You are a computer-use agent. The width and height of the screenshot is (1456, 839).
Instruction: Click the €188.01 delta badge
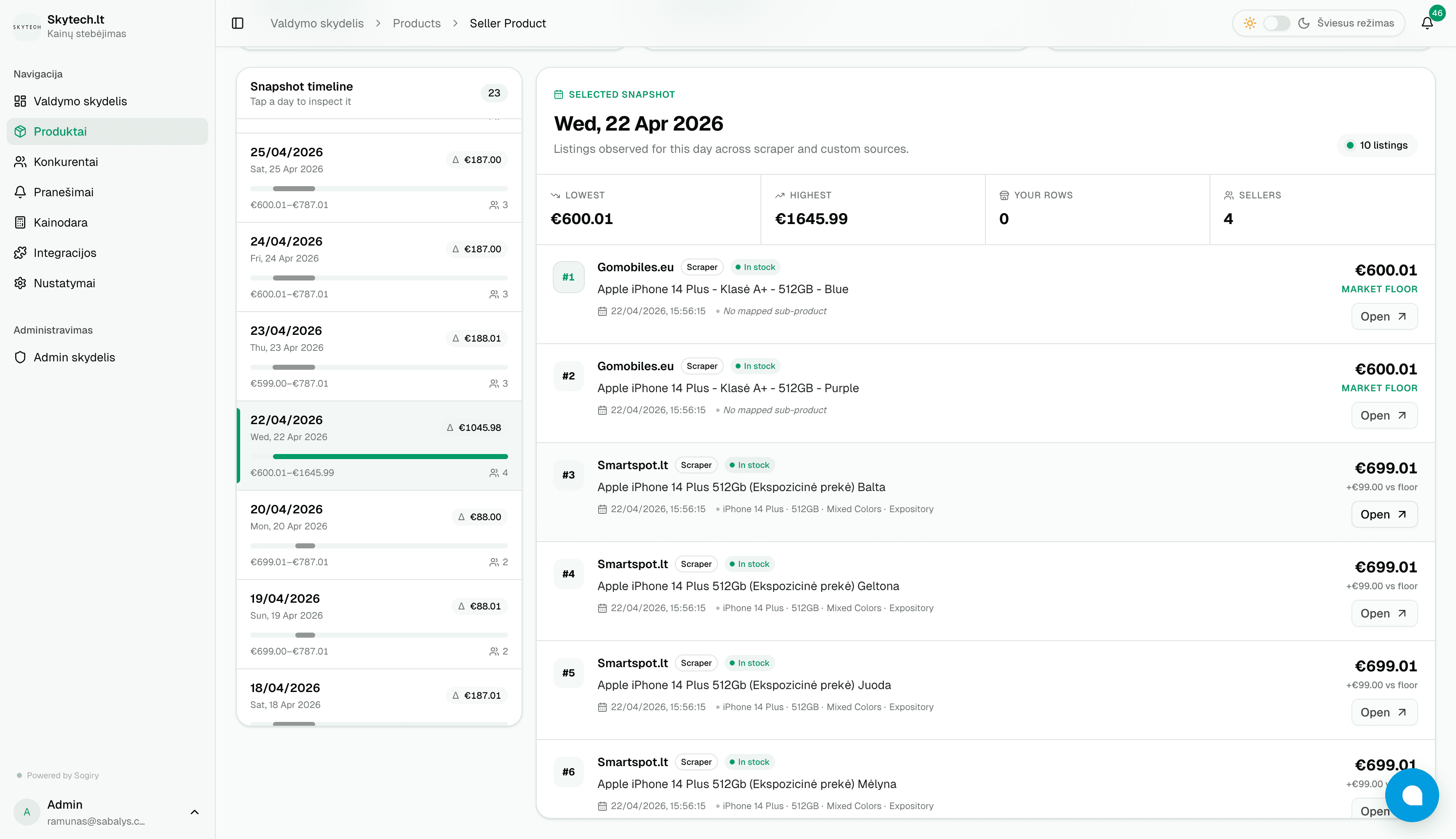tap(476, 338)
